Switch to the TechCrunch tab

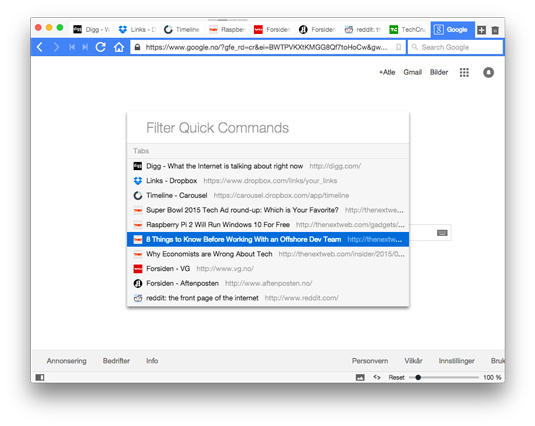pyautogui.click(x=407, y=30)
